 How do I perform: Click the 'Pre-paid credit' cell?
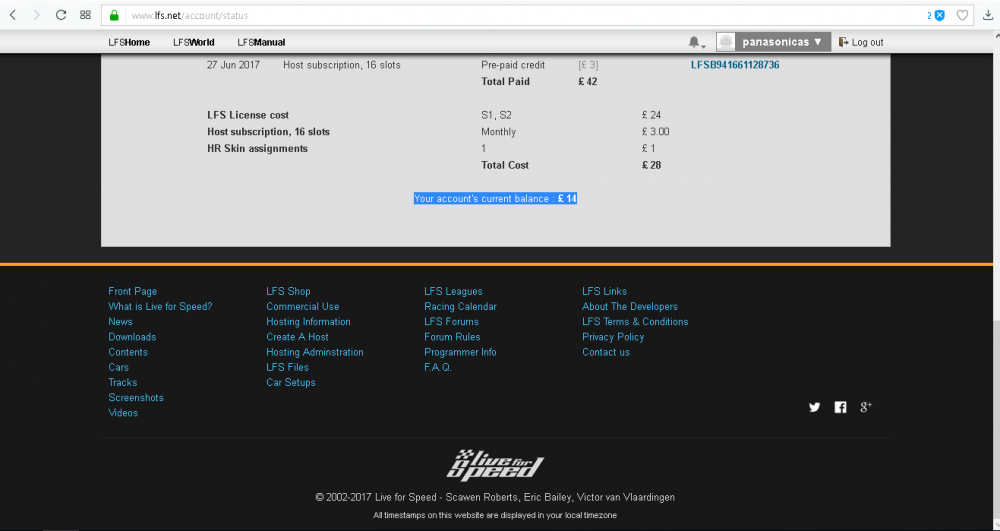(513, 65)
